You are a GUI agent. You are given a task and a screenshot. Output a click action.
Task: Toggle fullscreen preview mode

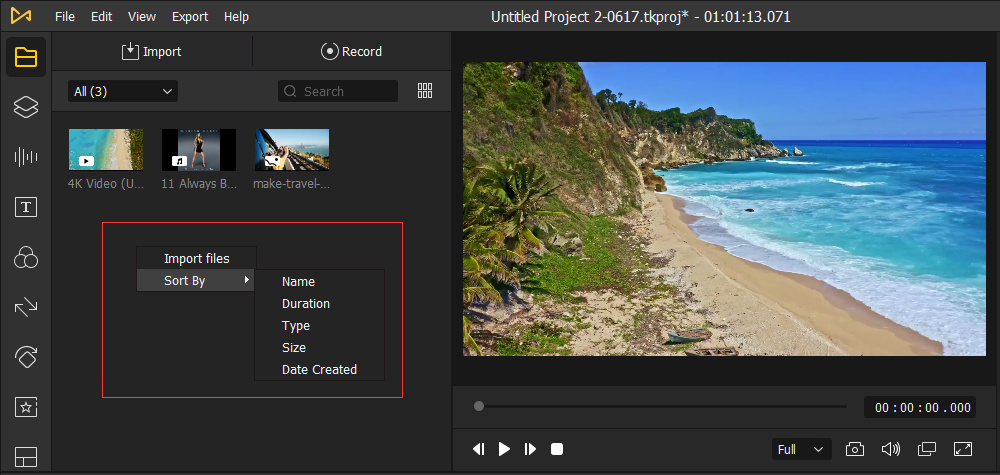point(963,449)
